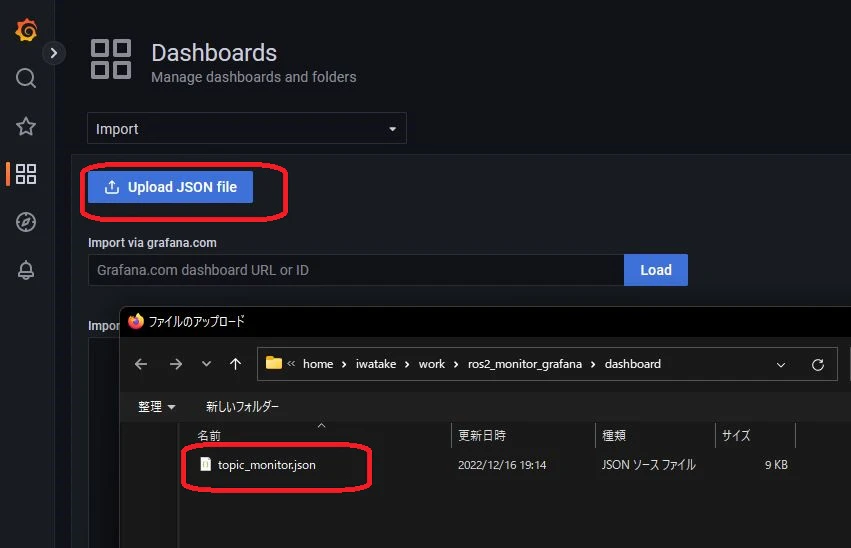
Task: Go up one folder level
Action: pyautogui.click(x=236, y=364)
